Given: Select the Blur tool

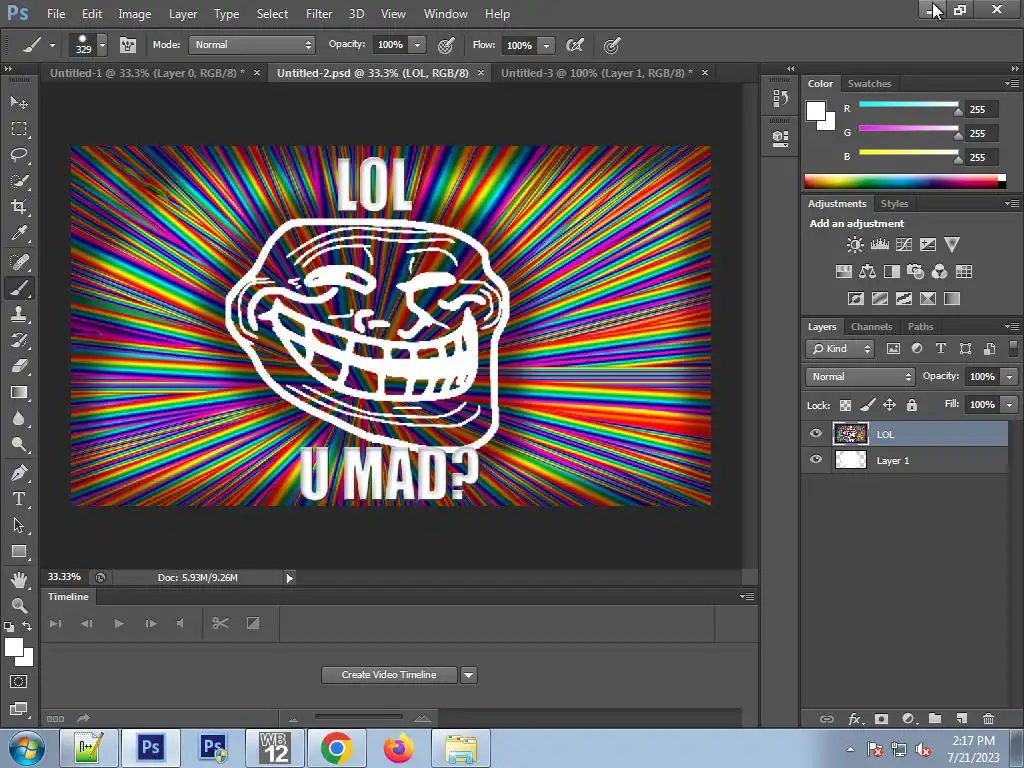Looking at the screenshot, I should [19, 419].
